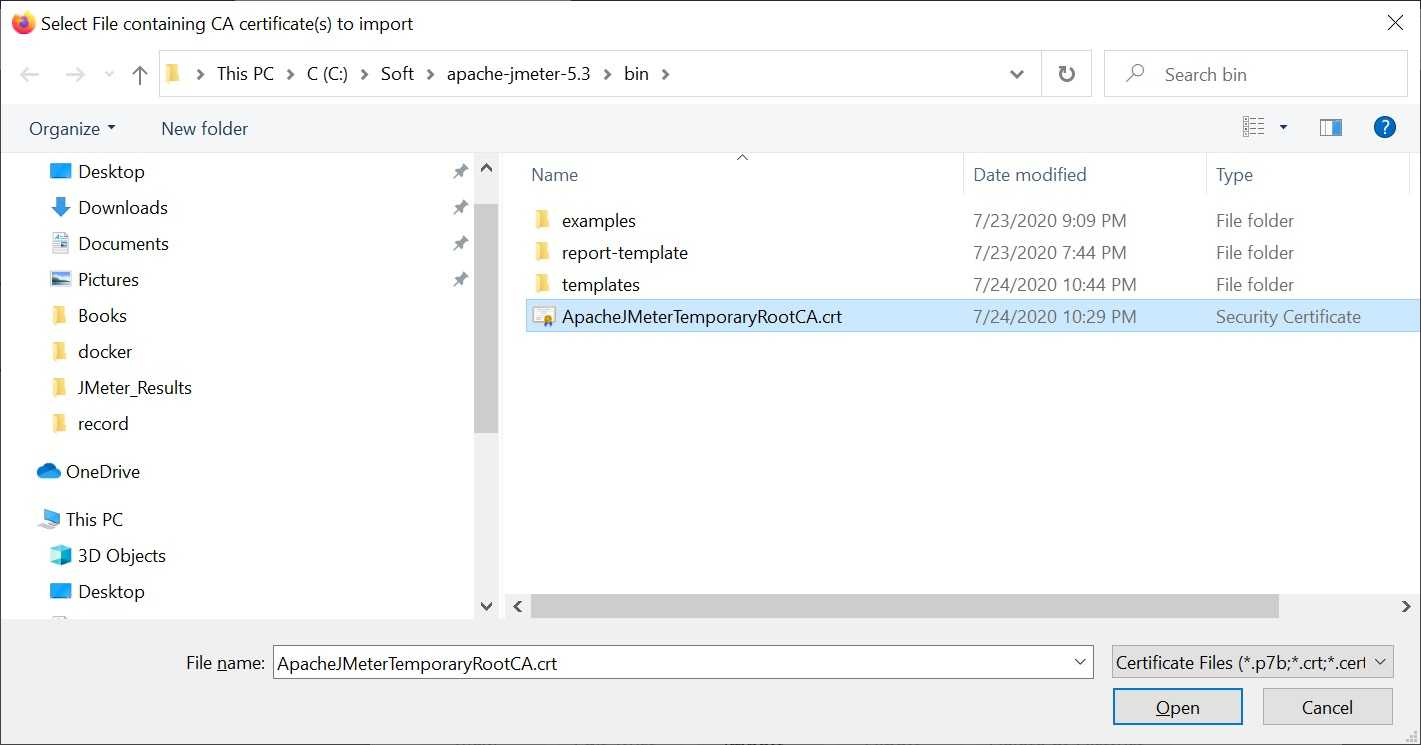Sort files by Date modified column
This screenshot has width=1421, height=745.
[1029, 175]
